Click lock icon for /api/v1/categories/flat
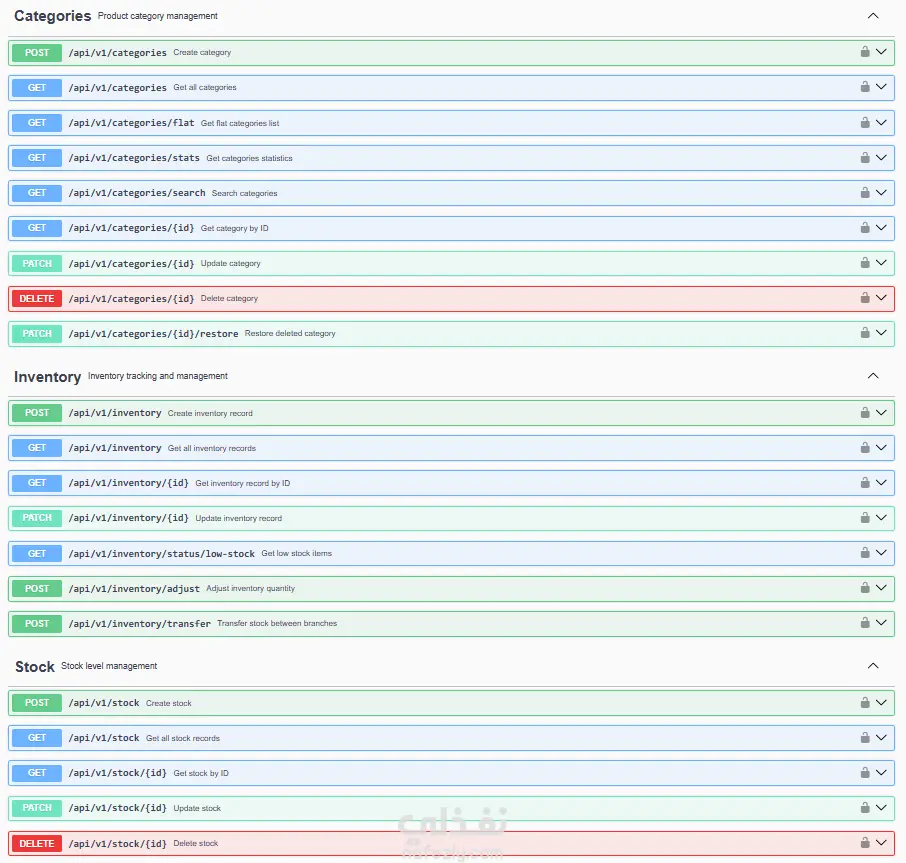This screenshot has width=906, height=863. pos(865,122)
